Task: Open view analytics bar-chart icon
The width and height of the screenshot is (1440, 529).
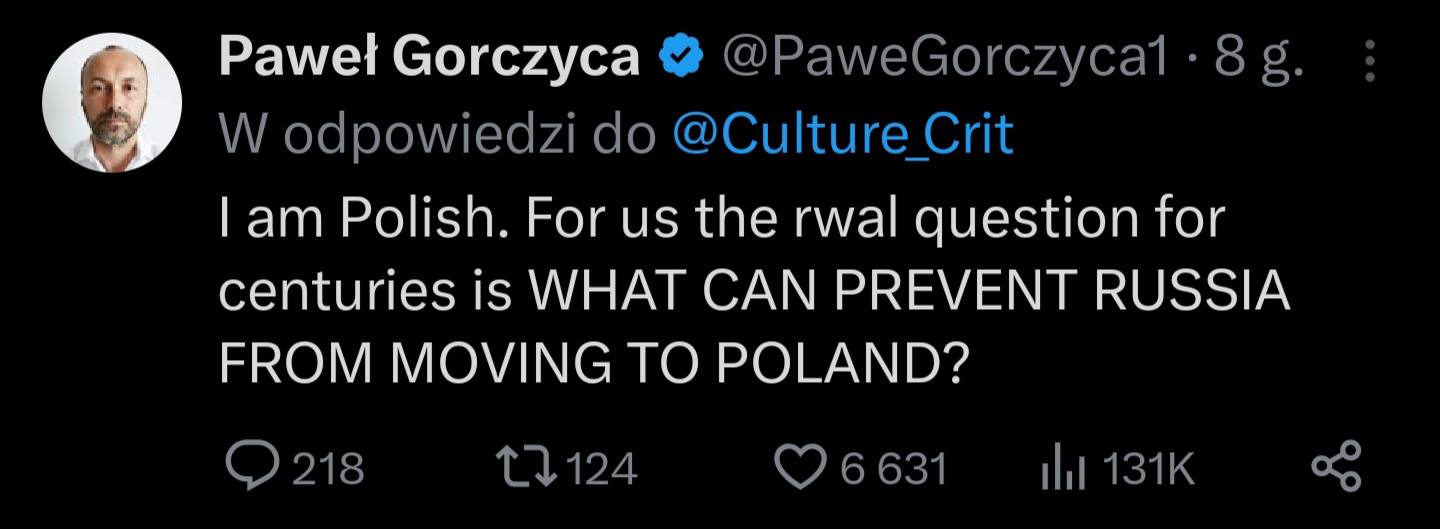Action: (x=1062, y=469)
